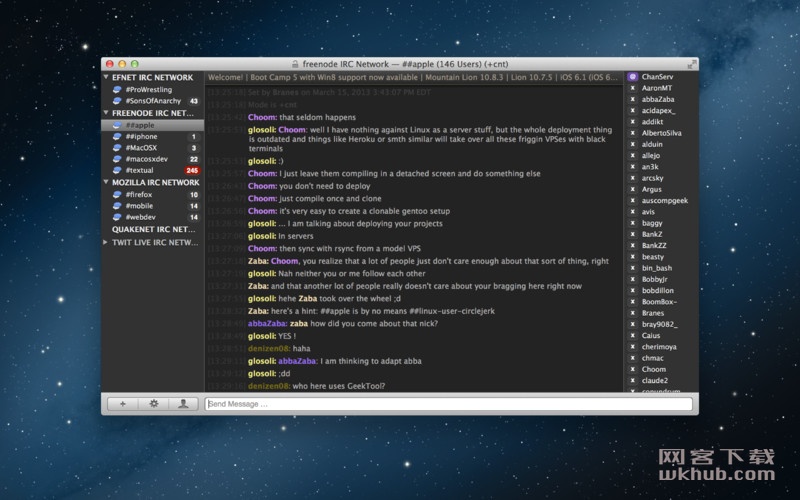The image size is (800, 500).
Task: Click the user badge icon beside claude2
Action: click(633, 380)
